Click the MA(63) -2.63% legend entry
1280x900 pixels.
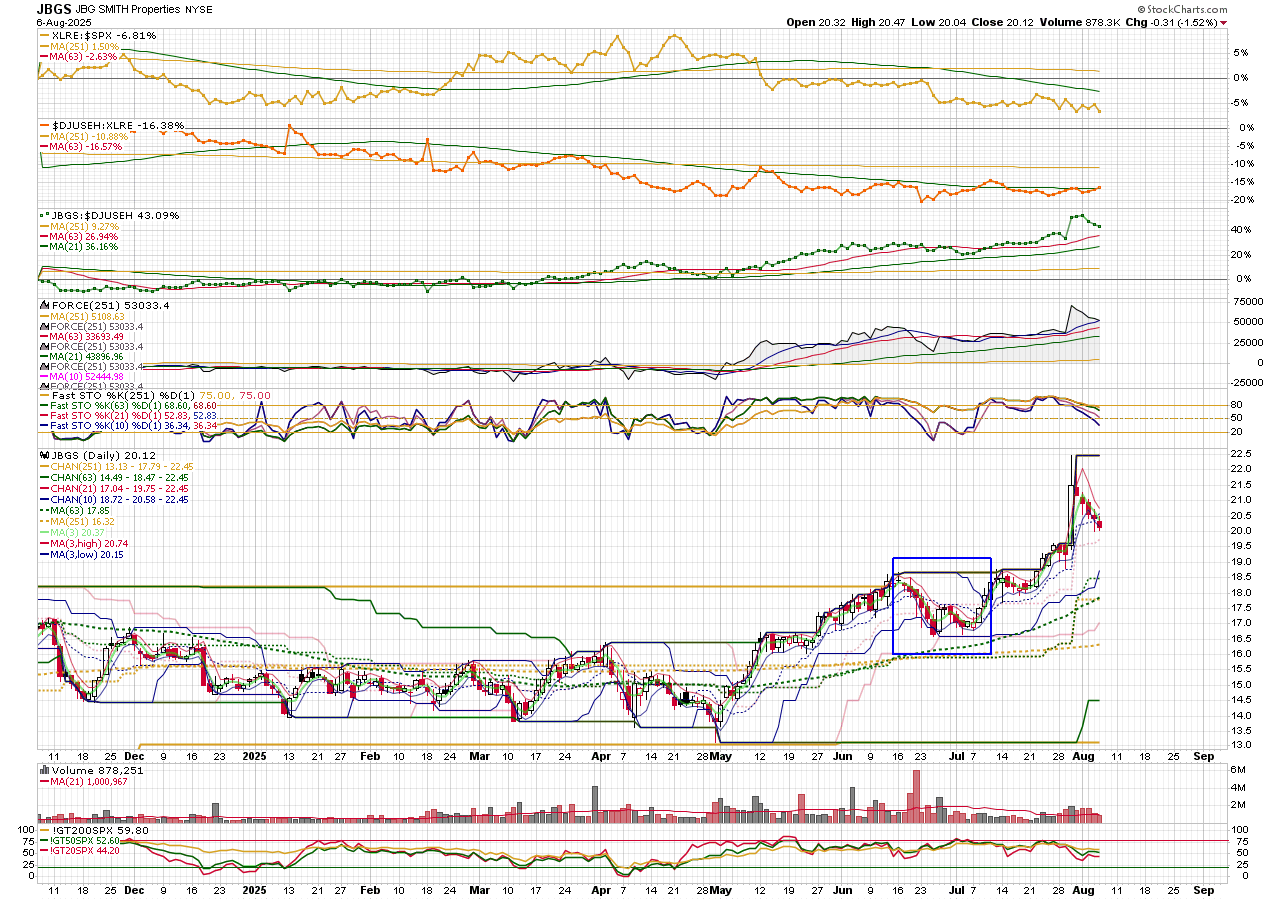pyautogui.click(x=84, y=56)
